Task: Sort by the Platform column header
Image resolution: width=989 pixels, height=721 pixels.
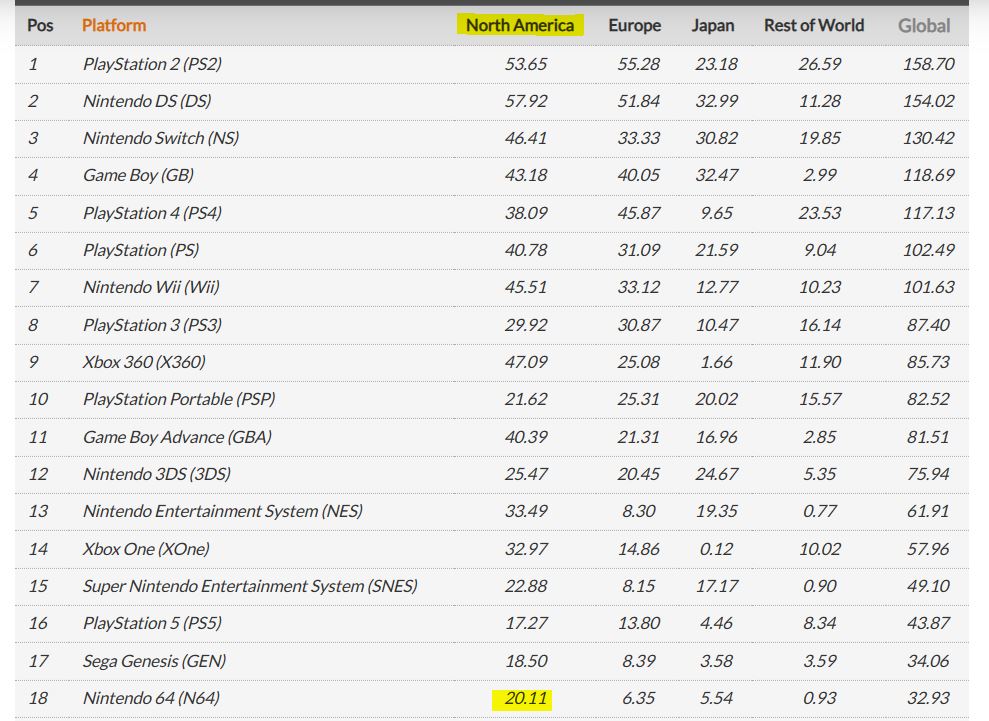Action: coord(114,25)
